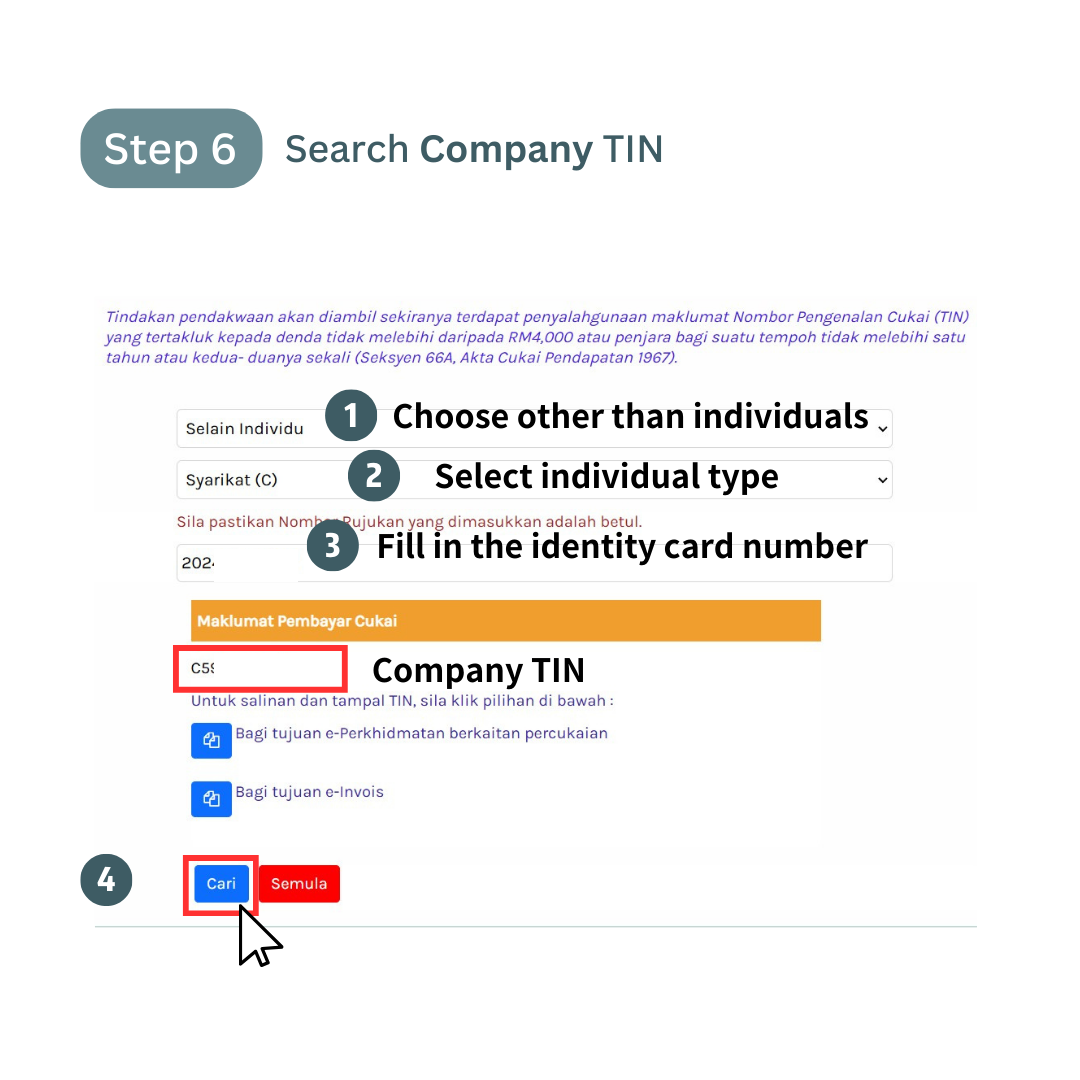Open the Syarikat (C) type dropdown

534,479
